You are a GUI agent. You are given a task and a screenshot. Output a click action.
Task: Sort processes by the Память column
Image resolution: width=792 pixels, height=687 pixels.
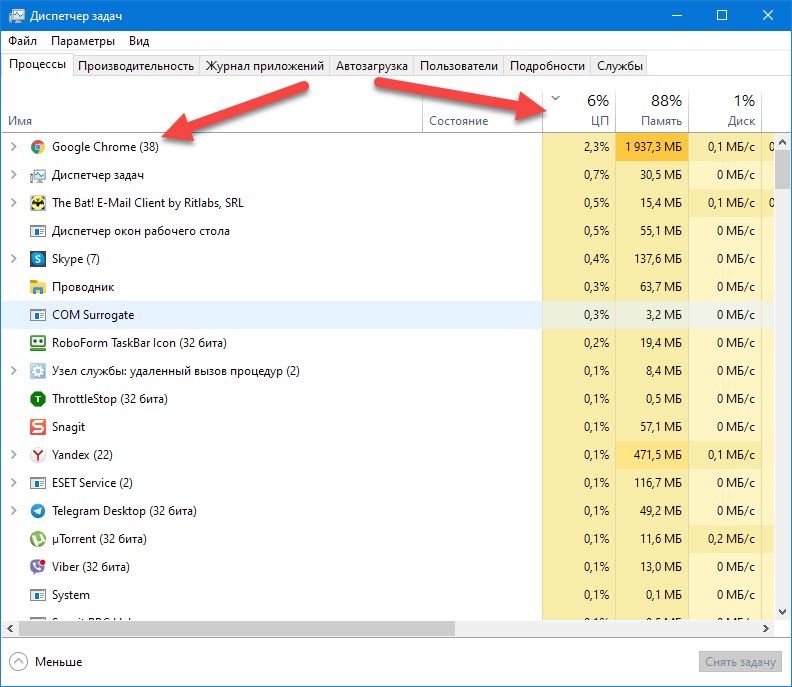pyautogui.click(x=652, y=110)
